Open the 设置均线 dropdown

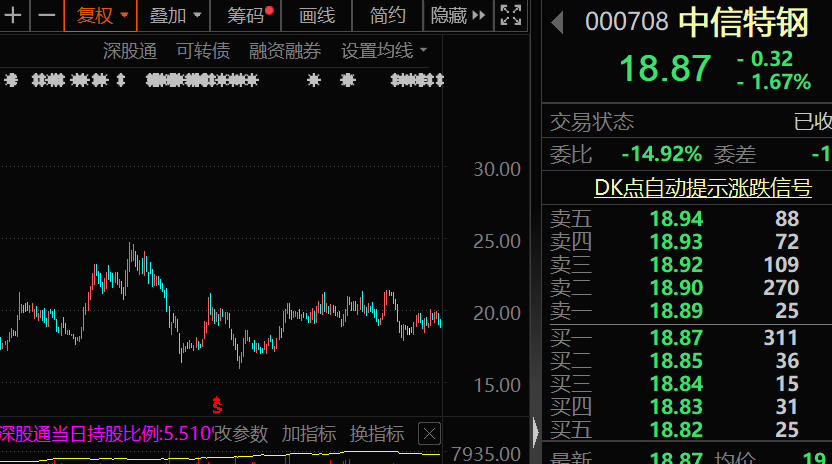(x=384, y=51)
